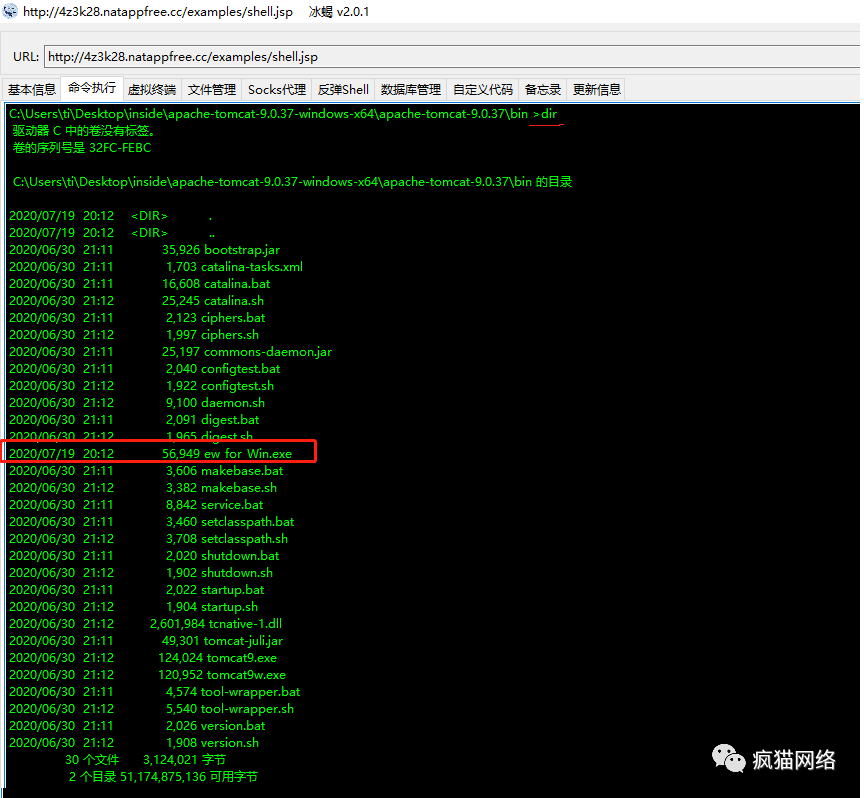This screenshot has width=864, height=798.
Task: Select the tomcat9.exe line
Action: [143, 658]
